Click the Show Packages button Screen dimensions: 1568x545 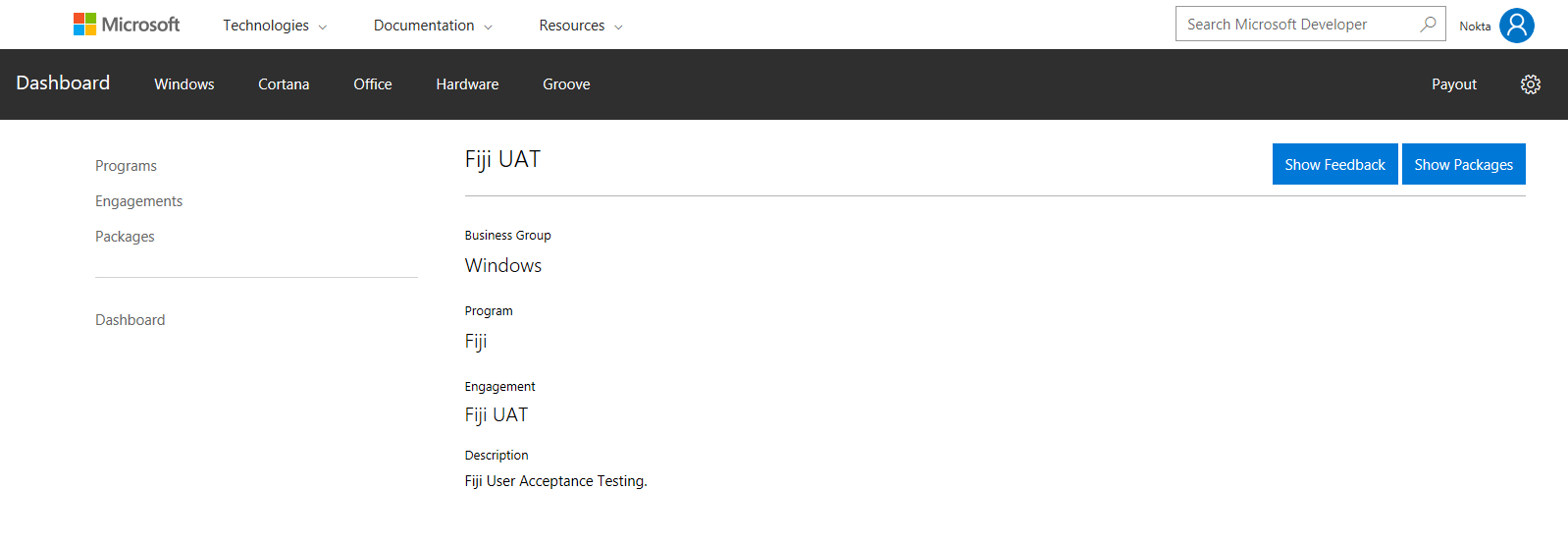pyautogui.click(x=1463, y=164)
